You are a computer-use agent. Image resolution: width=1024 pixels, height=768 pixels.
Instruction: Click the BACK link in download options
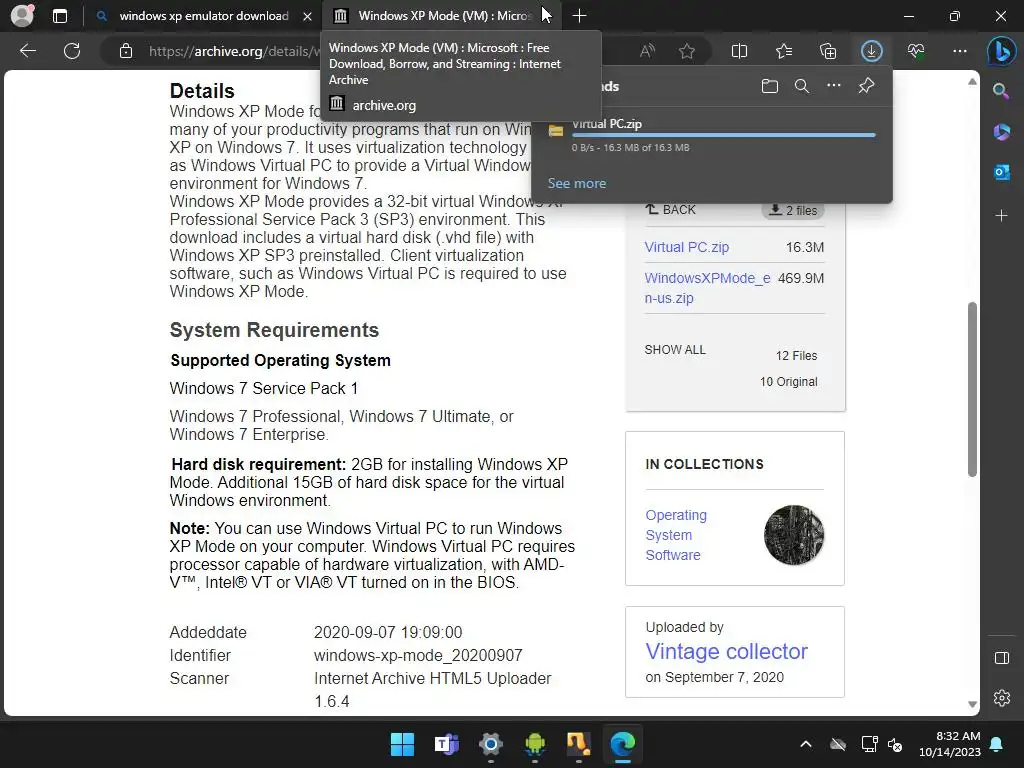671,210
